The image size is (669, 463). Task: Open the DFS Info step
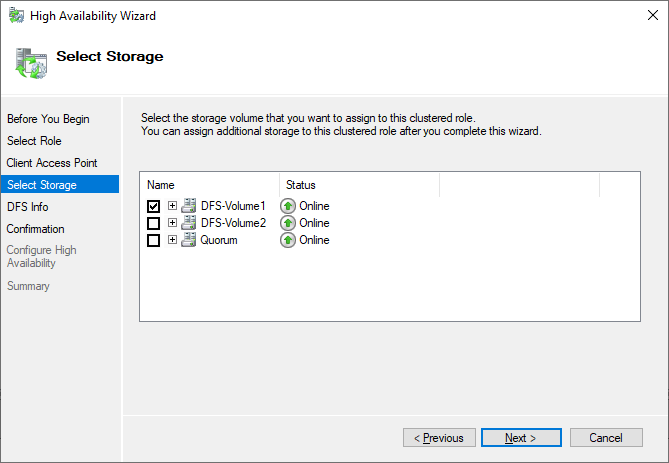(x=28, y=207)
